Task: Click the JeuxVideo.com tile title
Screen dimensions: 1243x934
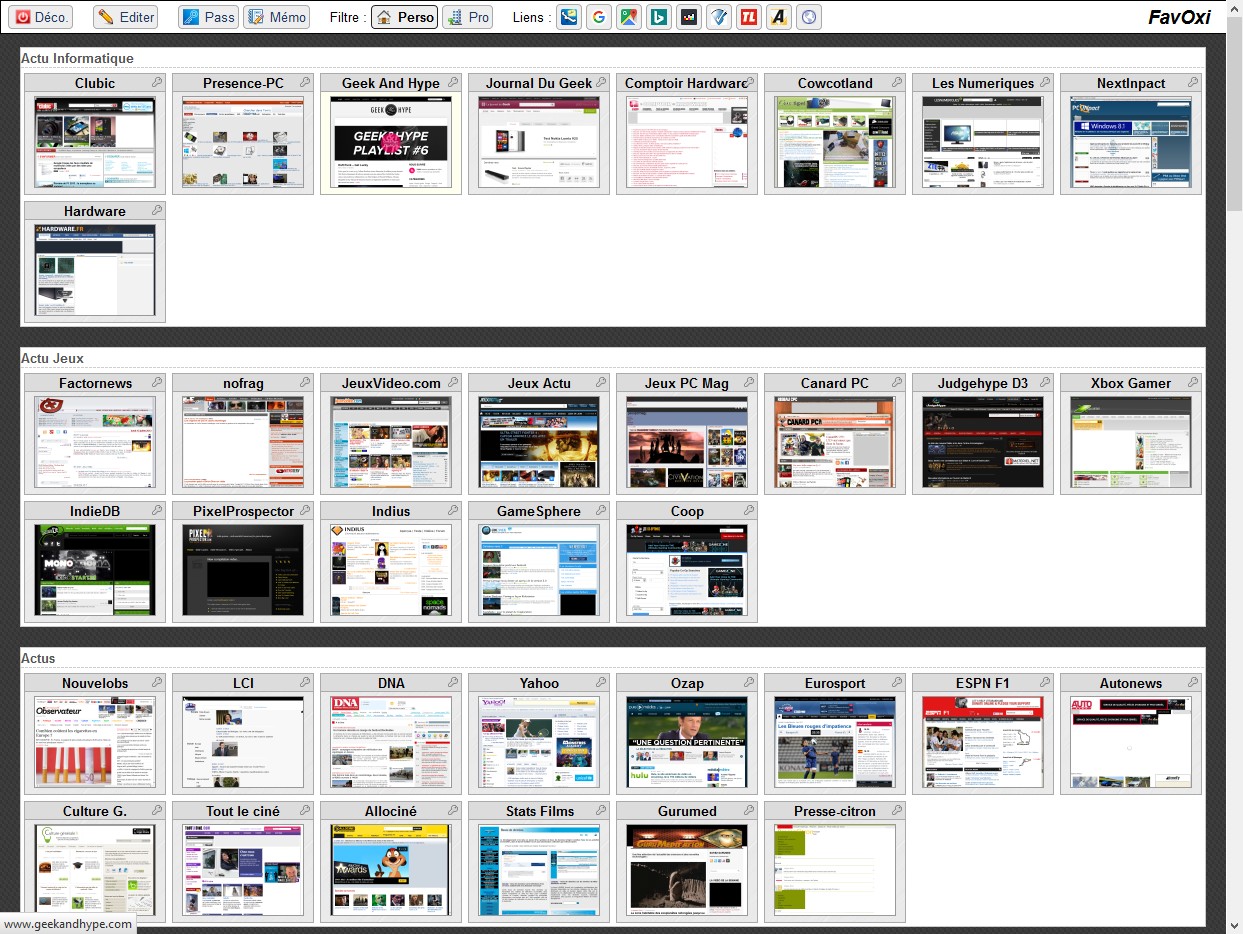Action: [x=391, y=383]
